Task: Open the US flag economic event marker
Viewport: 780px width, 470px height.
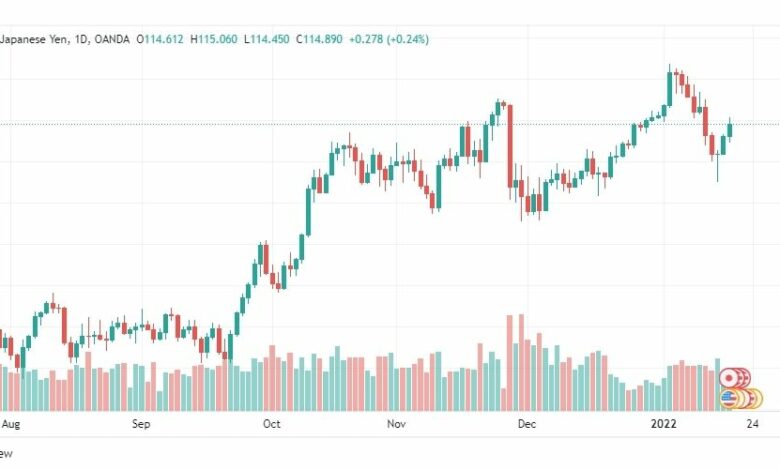Action: [729, 398]
